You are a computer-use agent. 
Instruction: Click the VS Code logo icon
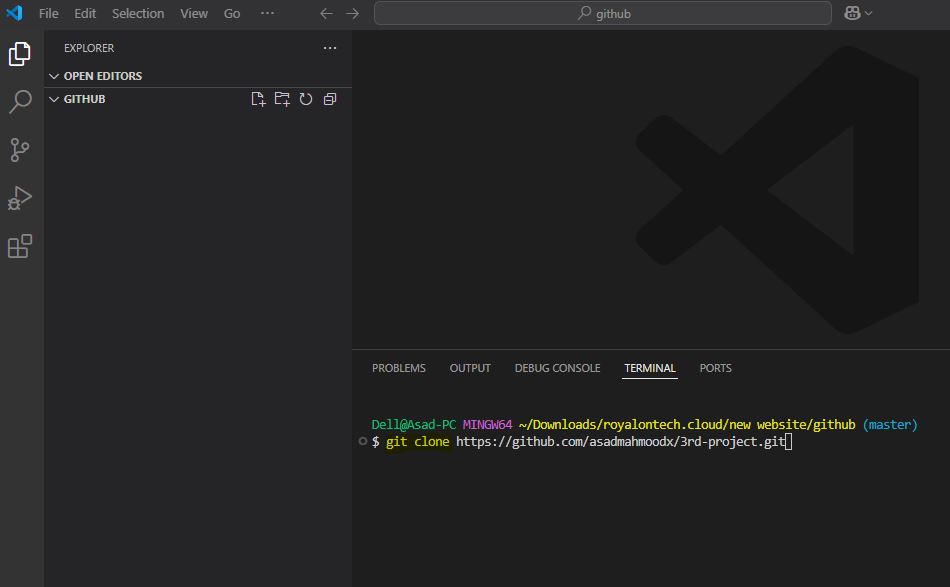14,13
